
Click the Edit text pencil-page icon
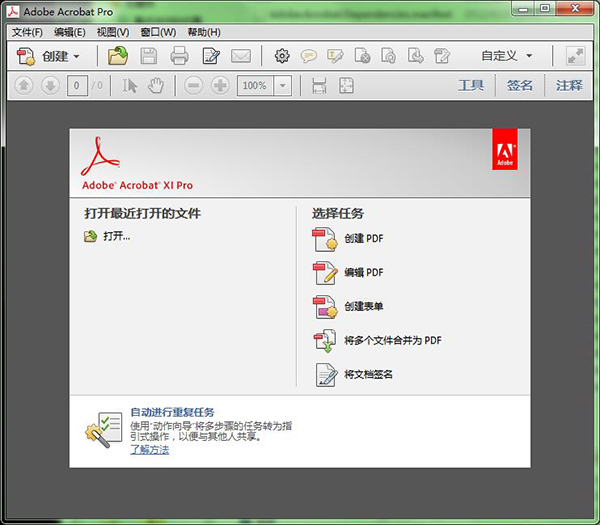click(211, 56)
